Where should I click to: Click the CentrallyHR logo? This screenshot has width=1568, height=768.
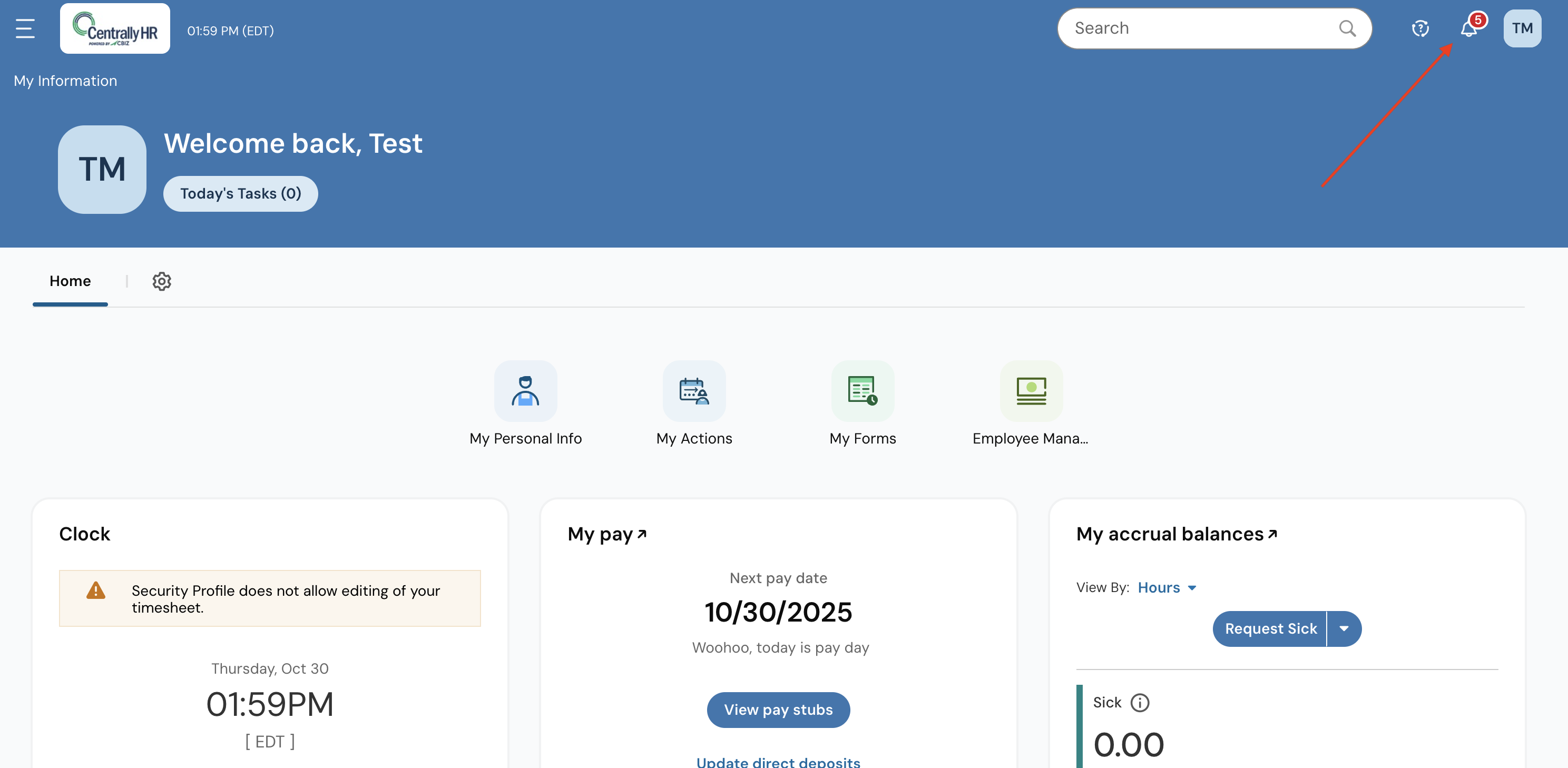[115, 28]
